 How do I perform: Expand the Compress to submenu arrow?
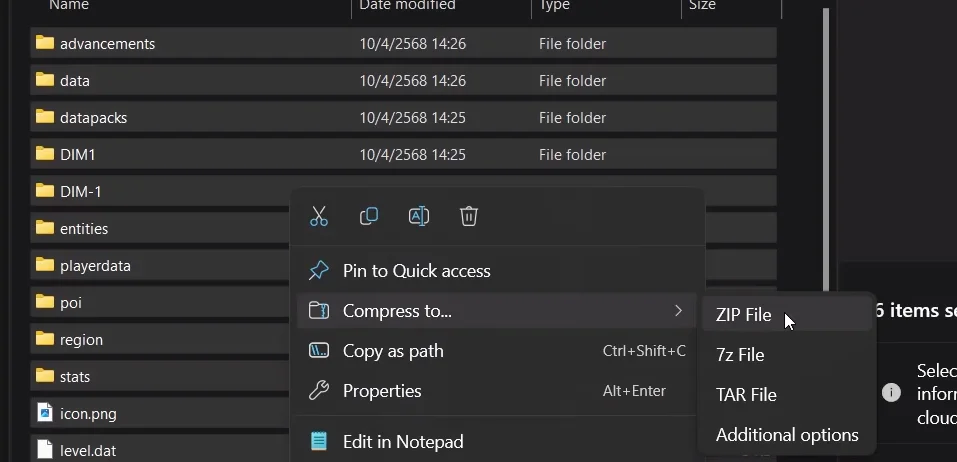pyautogui.click(x=678, y=311)
